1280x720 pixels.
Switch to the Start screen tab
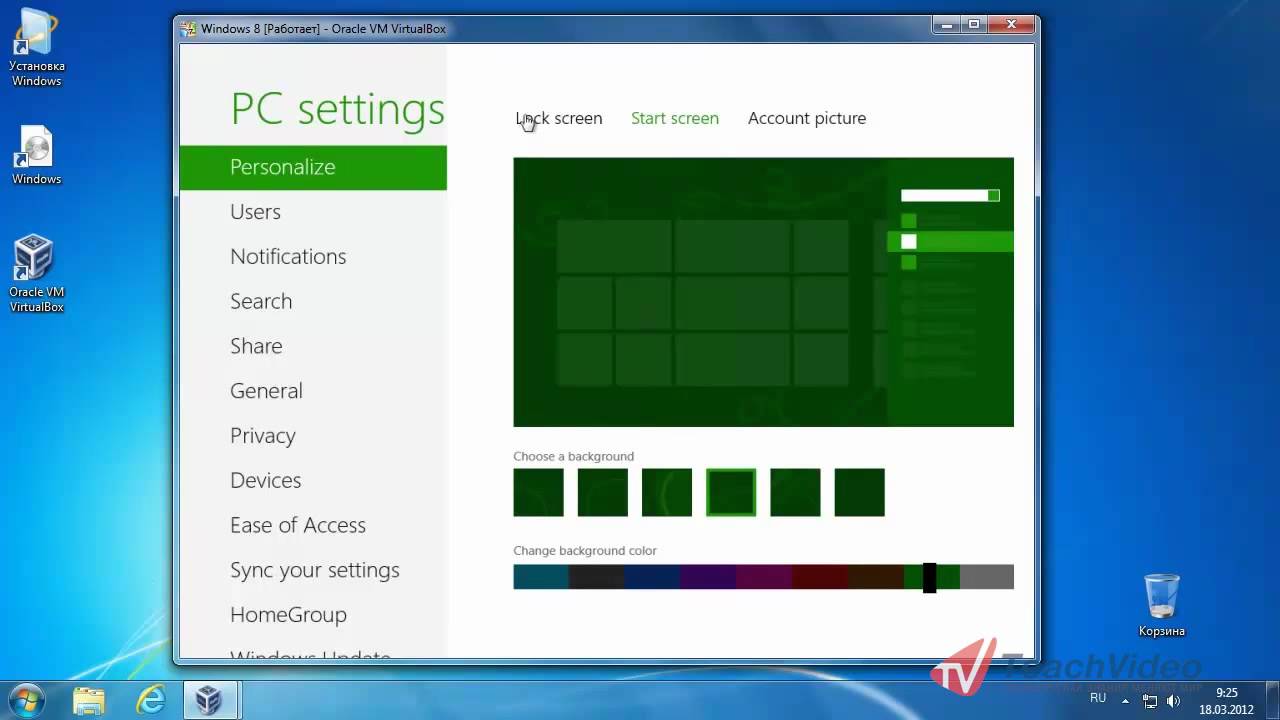(675, 118)
